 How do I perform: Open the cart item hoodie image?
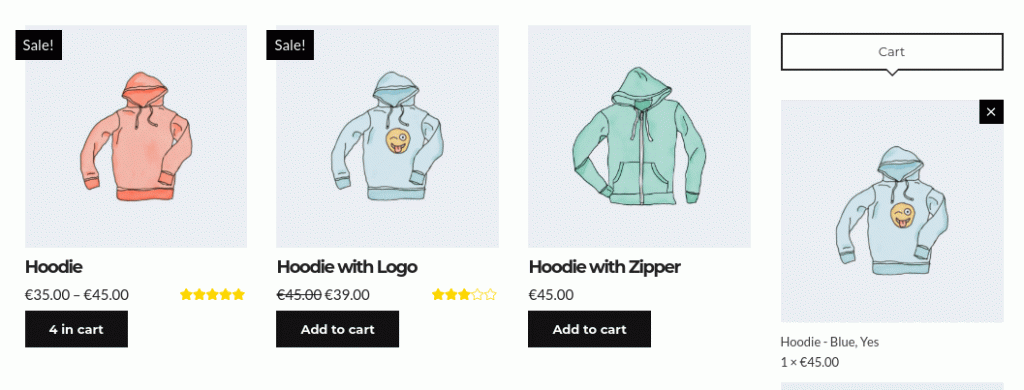click(x=892, y=211)
